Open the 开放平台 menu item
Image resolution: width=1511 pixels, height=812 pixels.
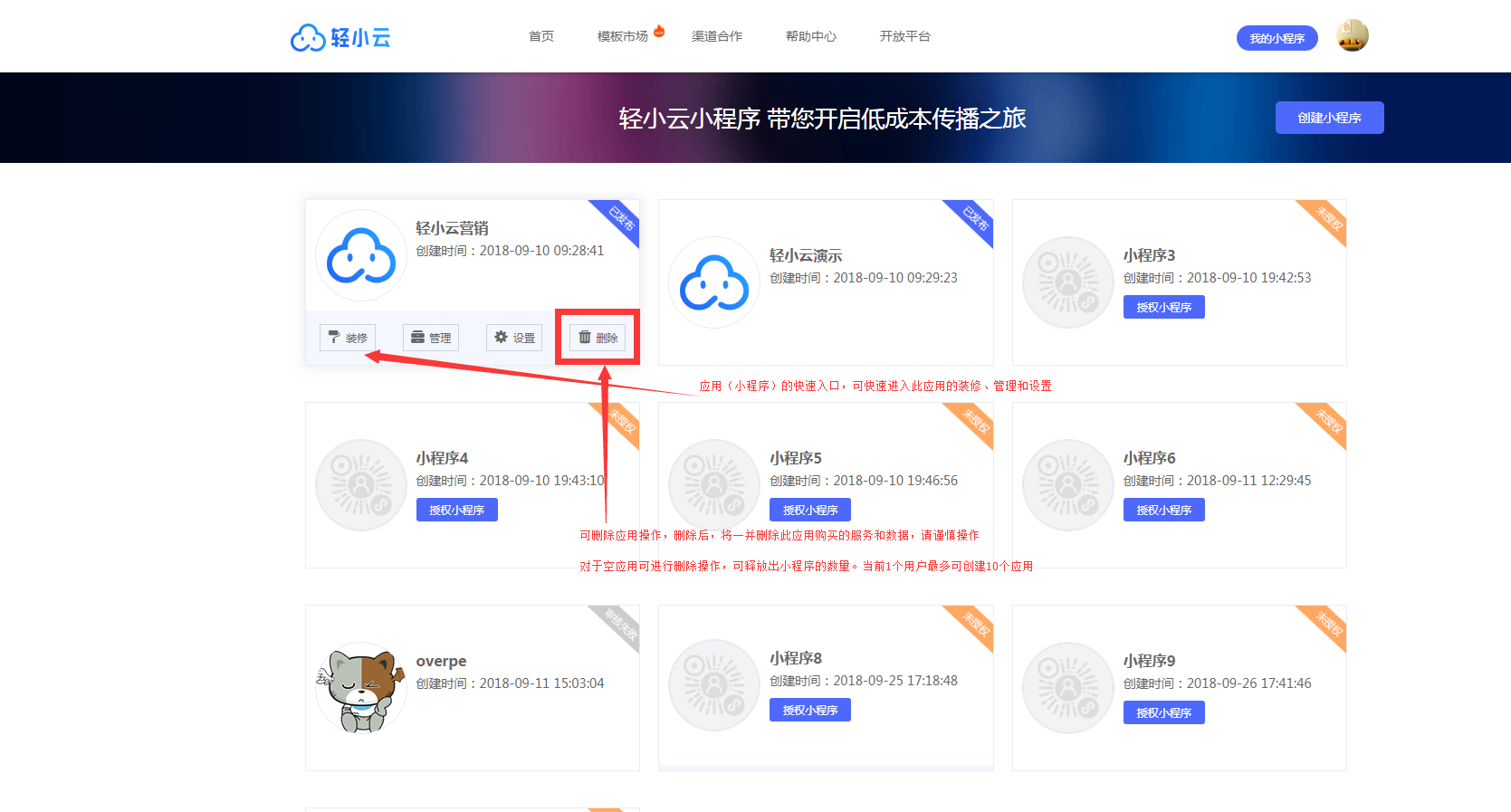click(905, 36)
